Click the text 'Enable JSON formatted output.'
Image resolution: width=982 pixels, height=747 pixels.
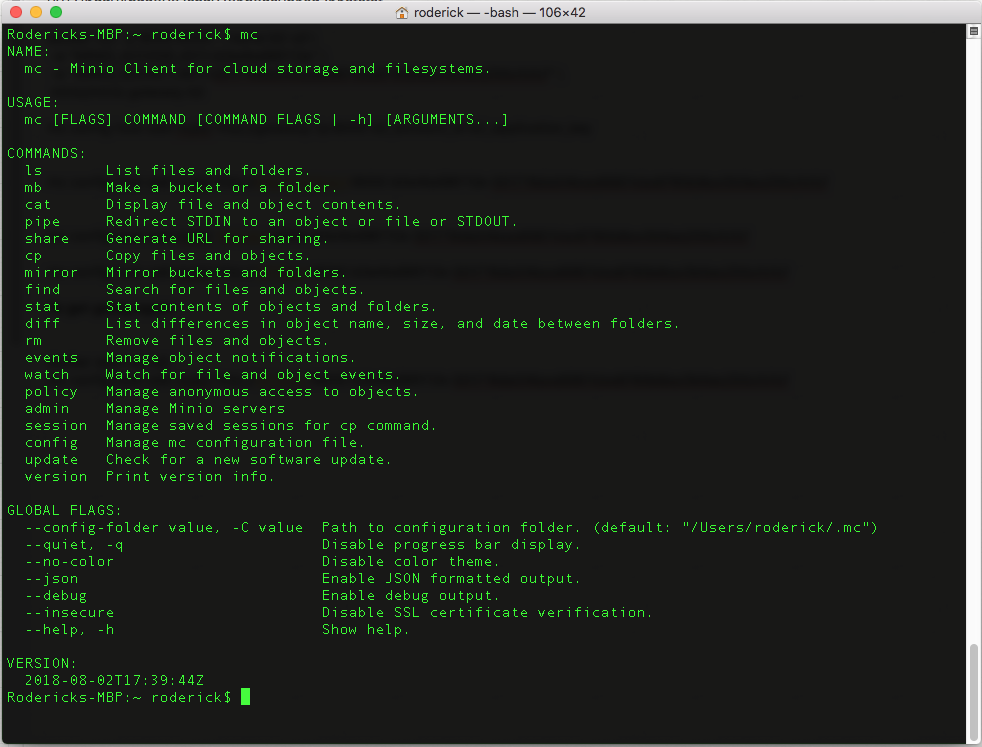(451, 579)
